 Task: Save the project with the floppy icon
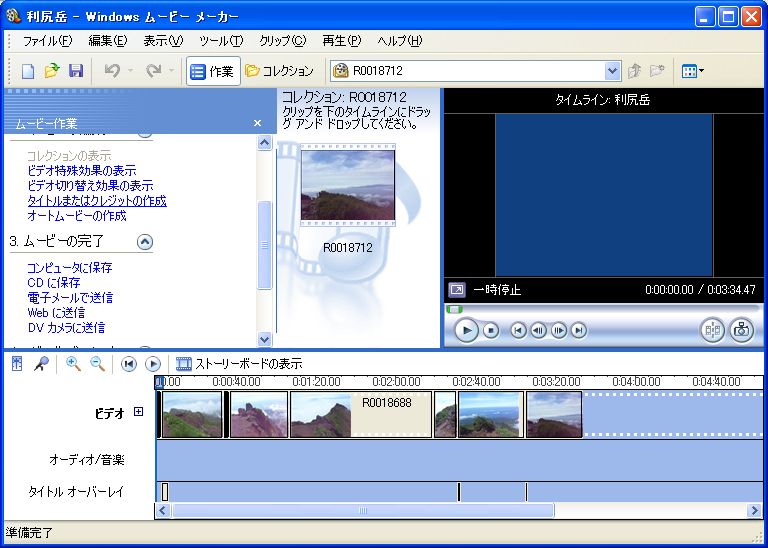pyautogui.click(x=75, y=71)
